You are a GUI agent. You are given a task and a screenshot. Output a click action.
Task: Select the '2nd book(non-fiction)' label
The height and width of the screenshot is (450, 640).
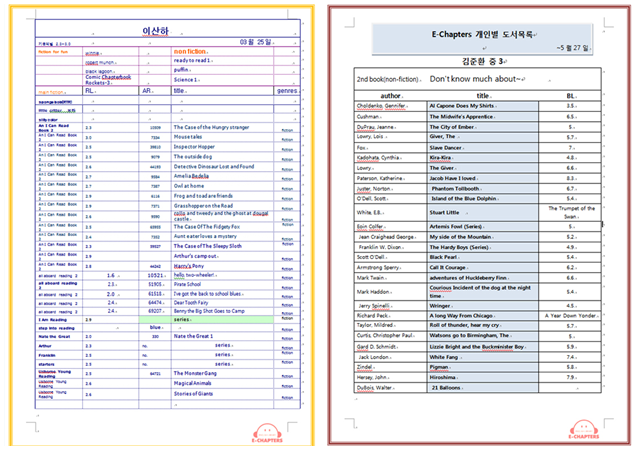(388, 79)
